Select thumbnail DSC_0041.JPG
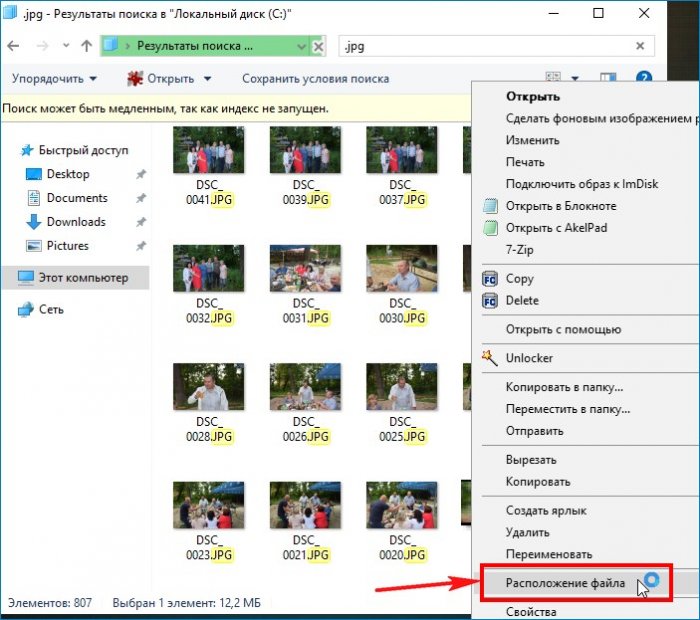The width and height of the screenshot is (700, 620). [x=209, y=150]
